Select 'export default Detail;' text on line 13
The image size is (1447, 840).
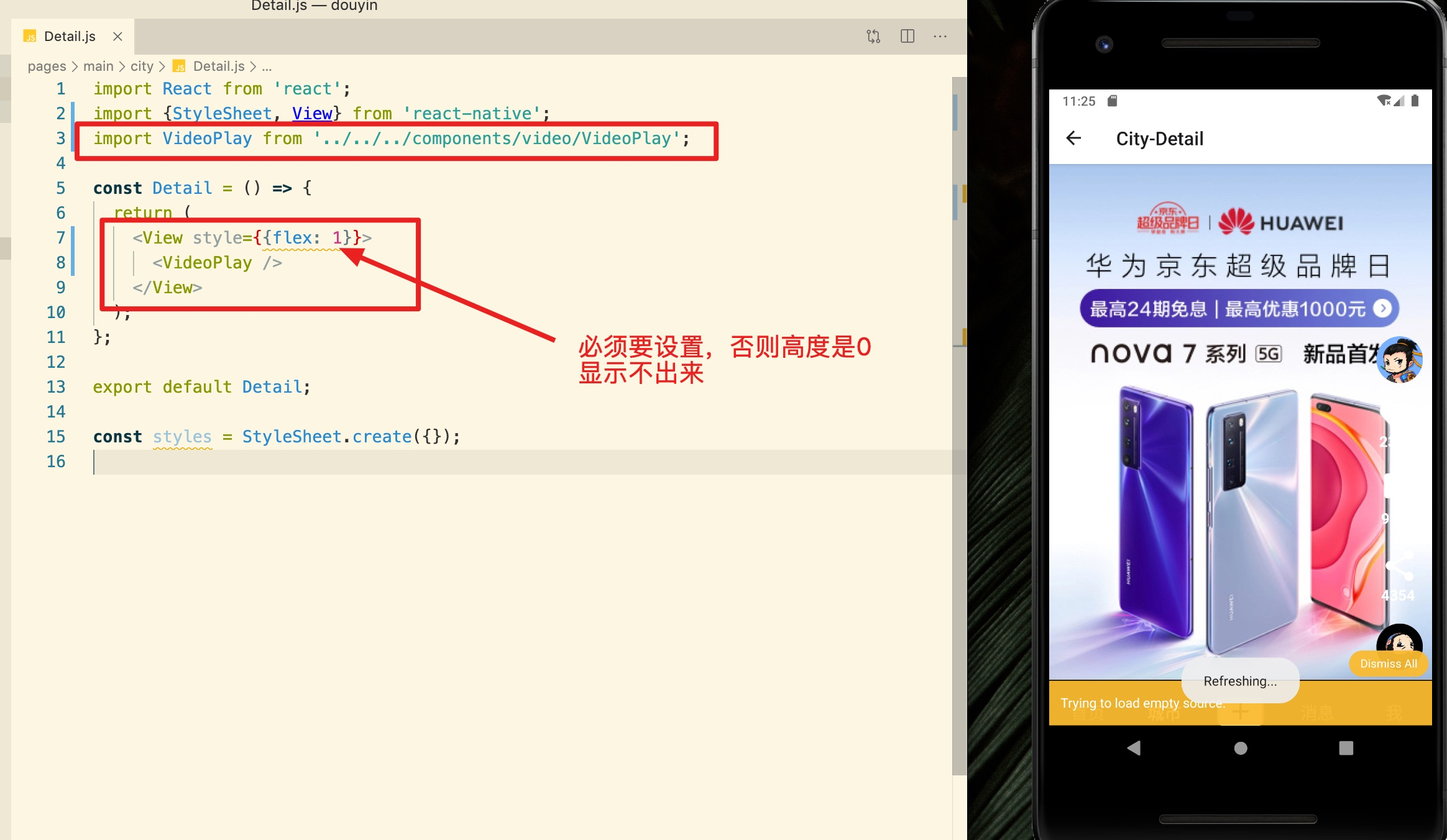click(x=201, y=387)
